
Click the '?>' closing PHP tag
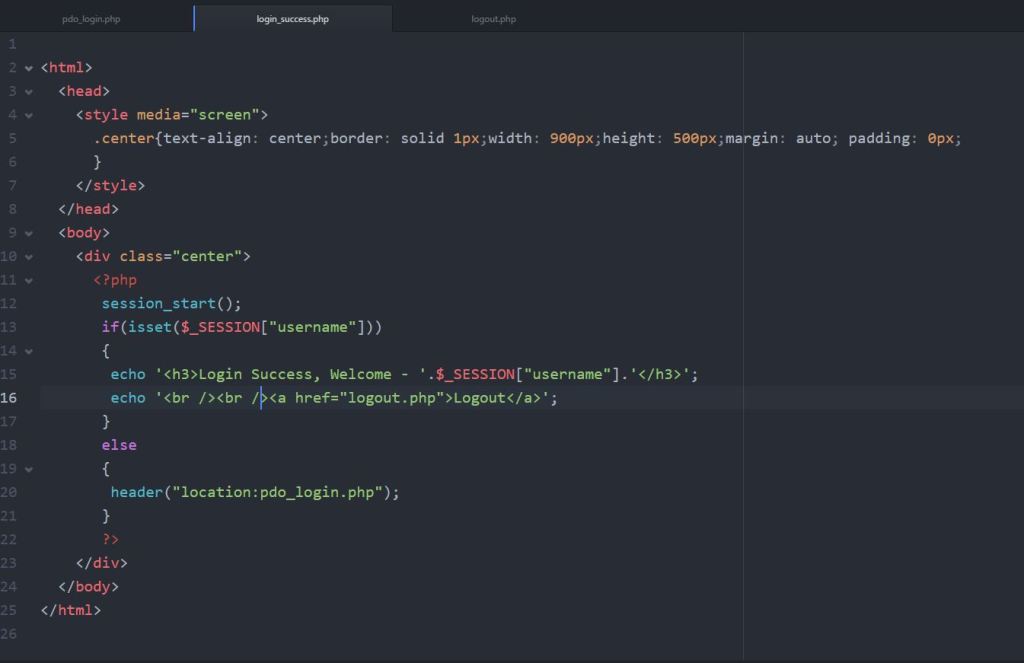110,540
